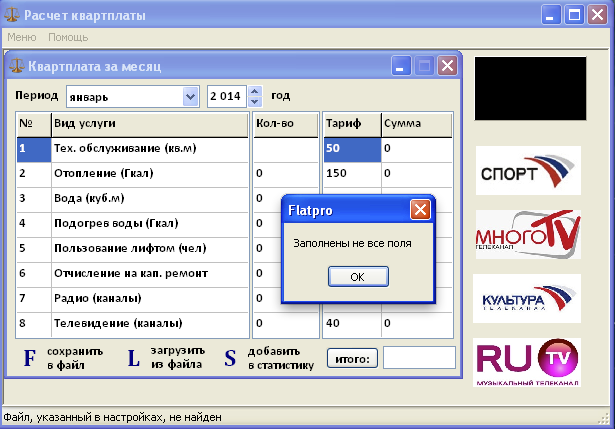Click the year field 2 014
Viewport: 615px width, 429px height.
tap(227, 96)
